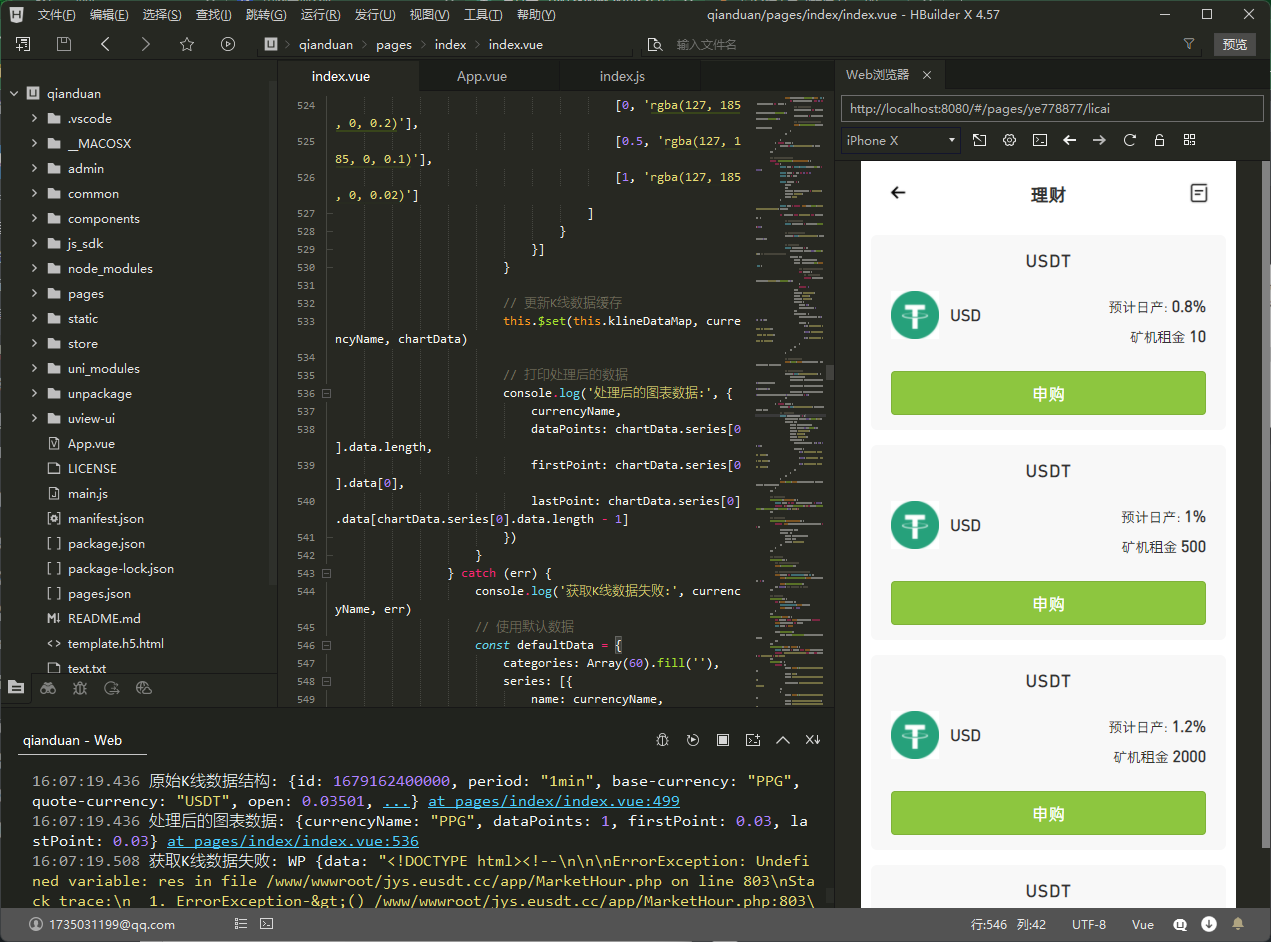
Task: Click the bookmark star icon
Action: pyautogui.click(x=187, y=44)
